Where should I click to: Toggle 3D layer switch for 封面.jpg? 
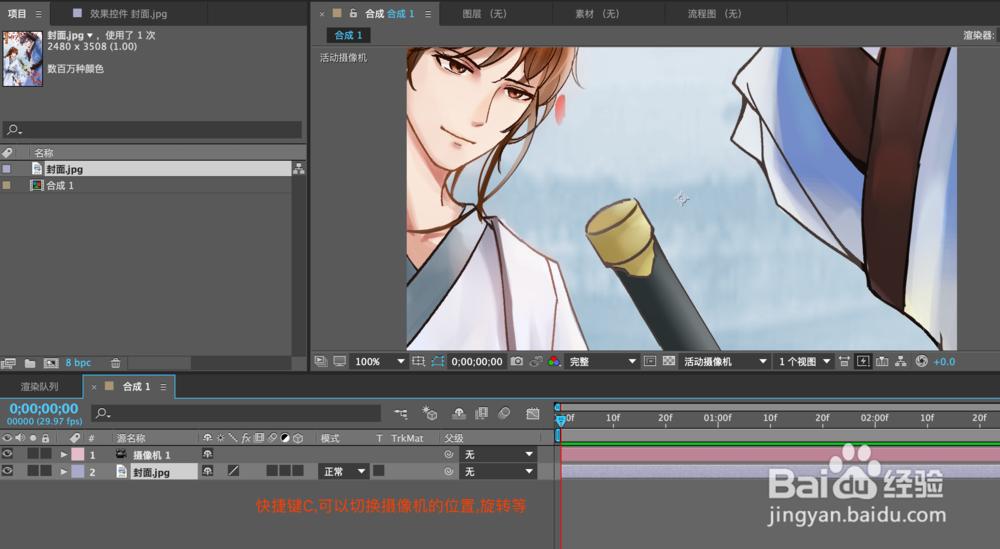point(298,471)
